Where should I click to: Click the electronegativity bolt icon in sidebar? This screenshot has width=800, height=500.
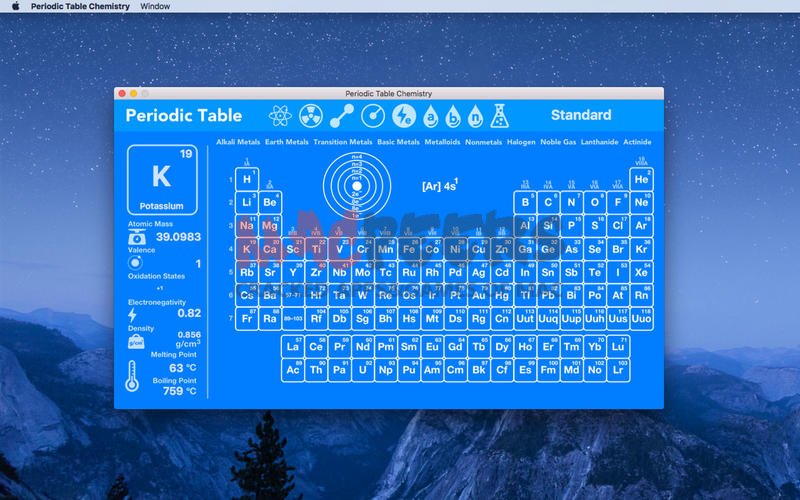click(x=132, y=315)
